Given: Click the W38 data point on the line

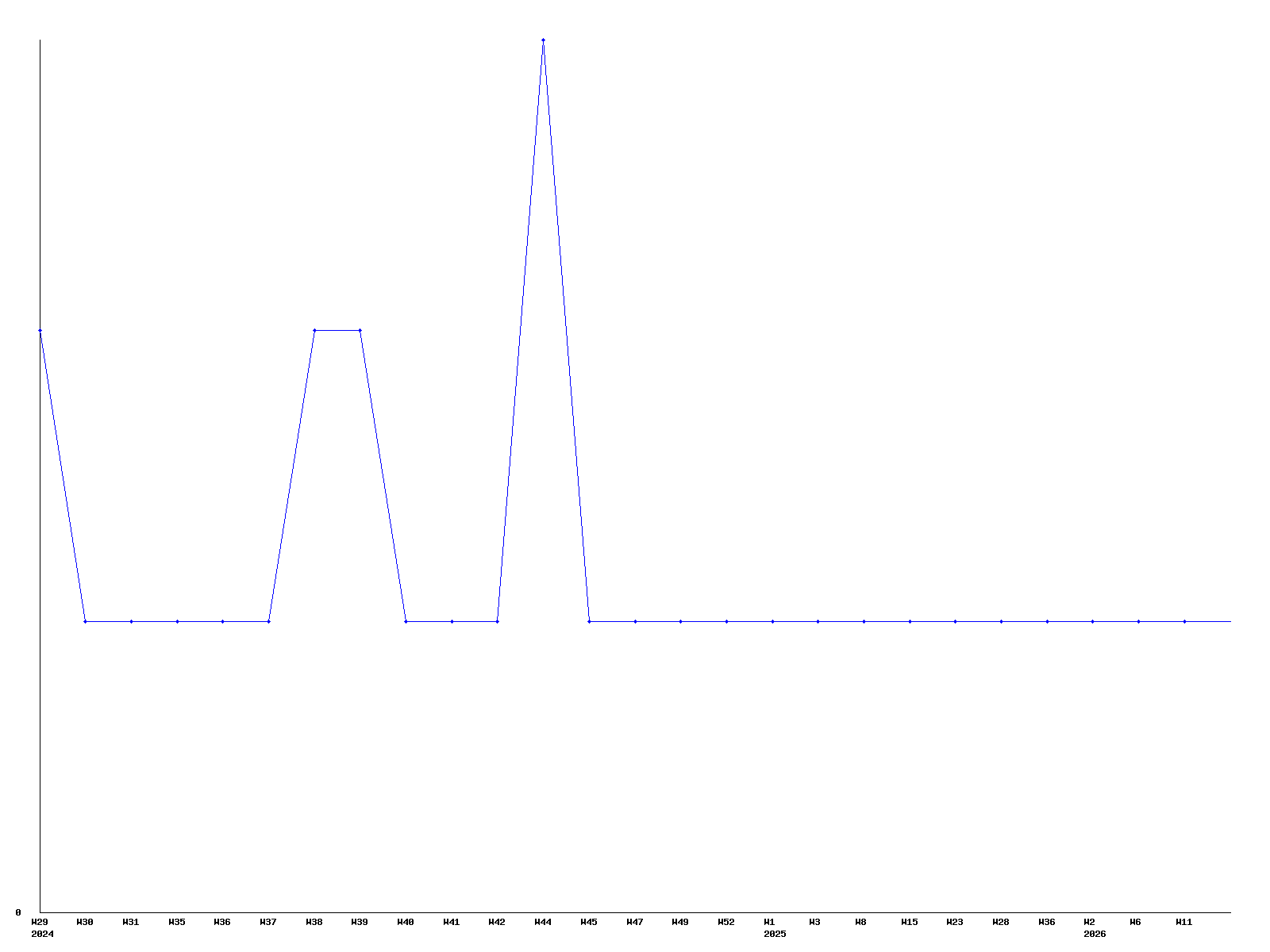Looking at the screenshot, I should coord(314,330).
